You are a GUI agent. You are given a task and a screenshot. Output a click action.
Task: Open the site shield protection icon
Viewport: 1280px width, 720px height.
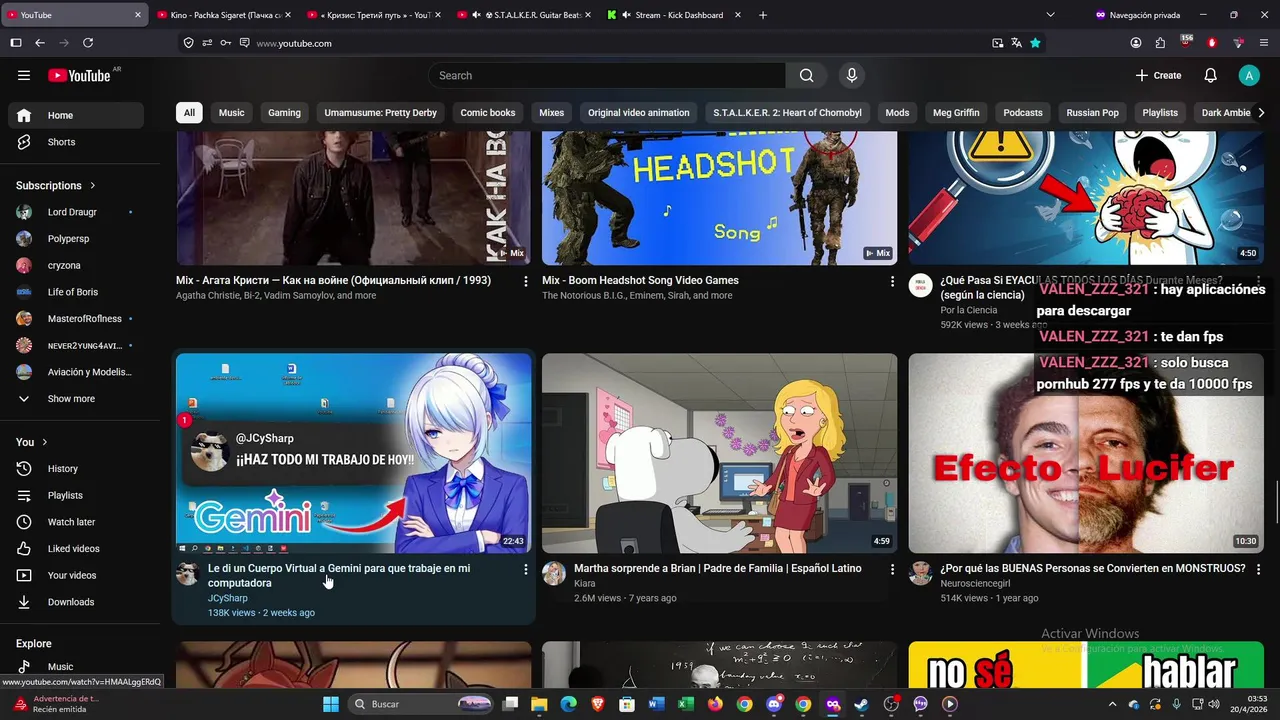coord(188,43)
